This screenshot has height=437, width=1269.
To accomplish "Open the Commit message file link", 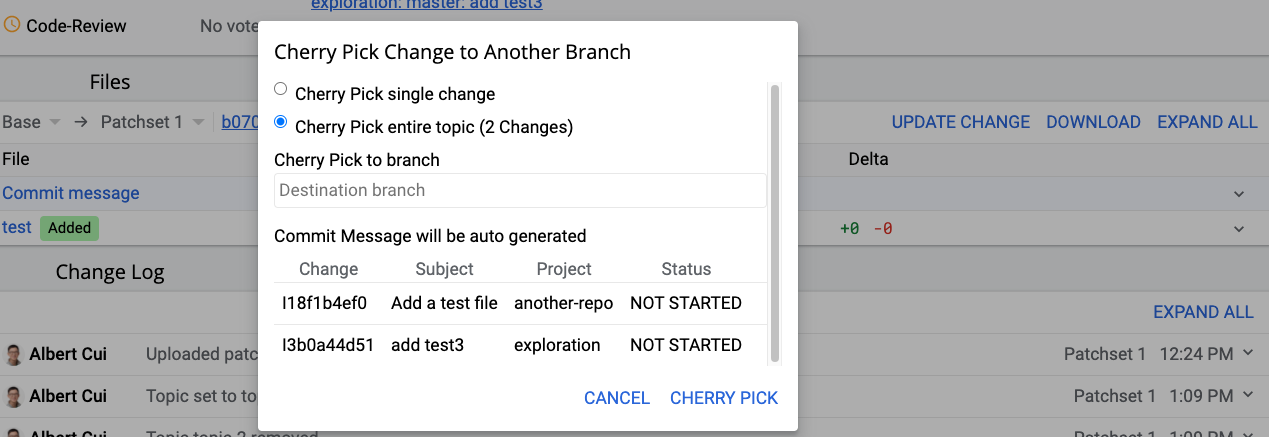I will 71,193.
